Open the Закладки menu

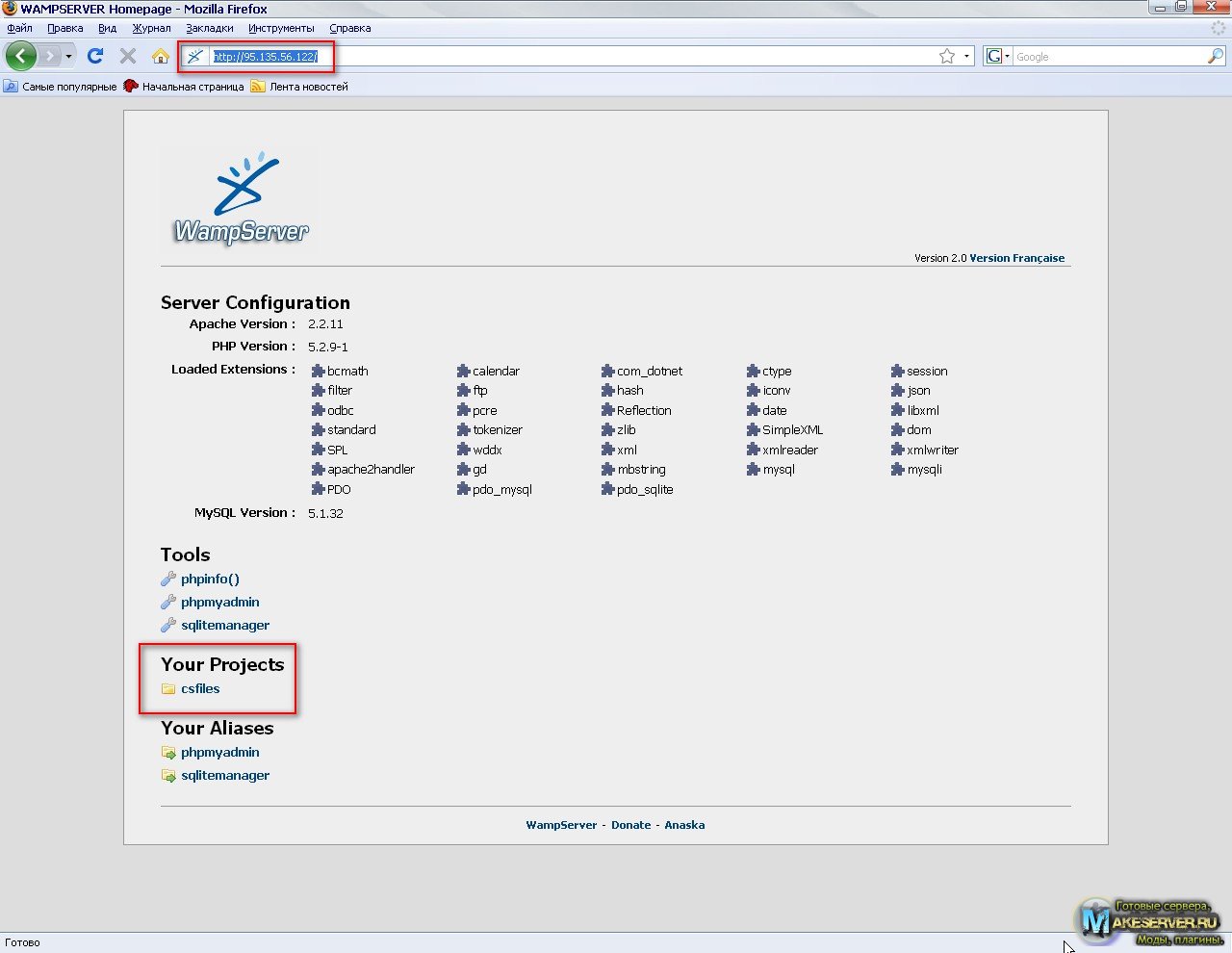[210, 28]
